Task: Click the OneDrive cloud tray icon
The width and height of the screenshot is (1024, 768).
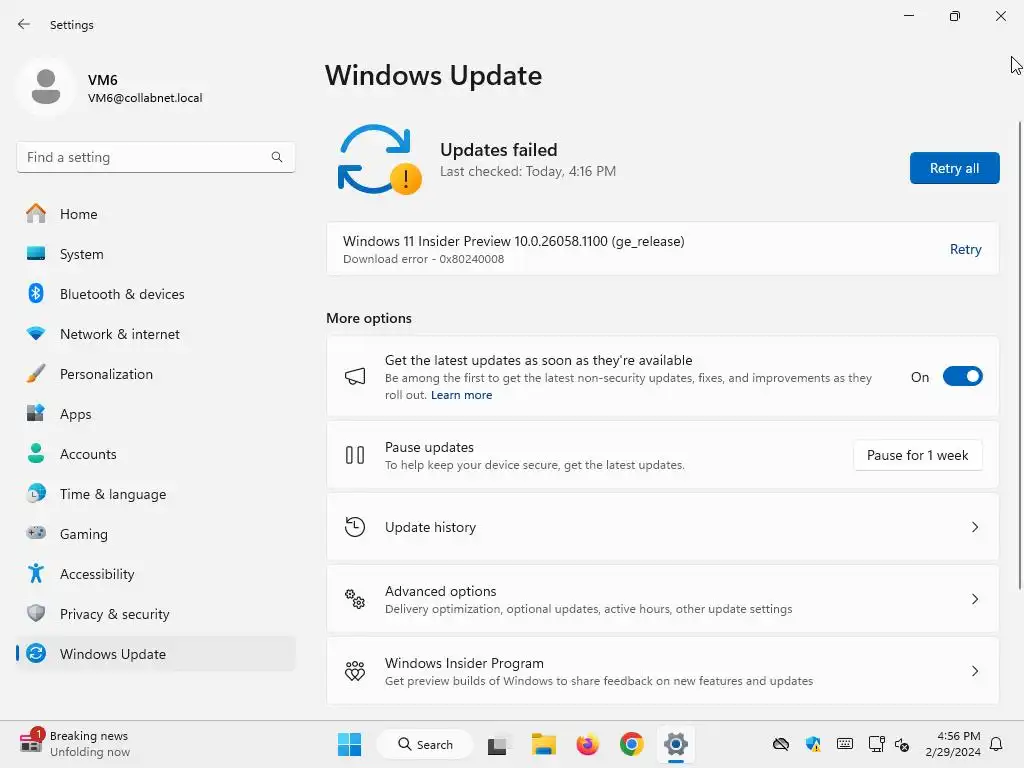Action: (780, 744)
